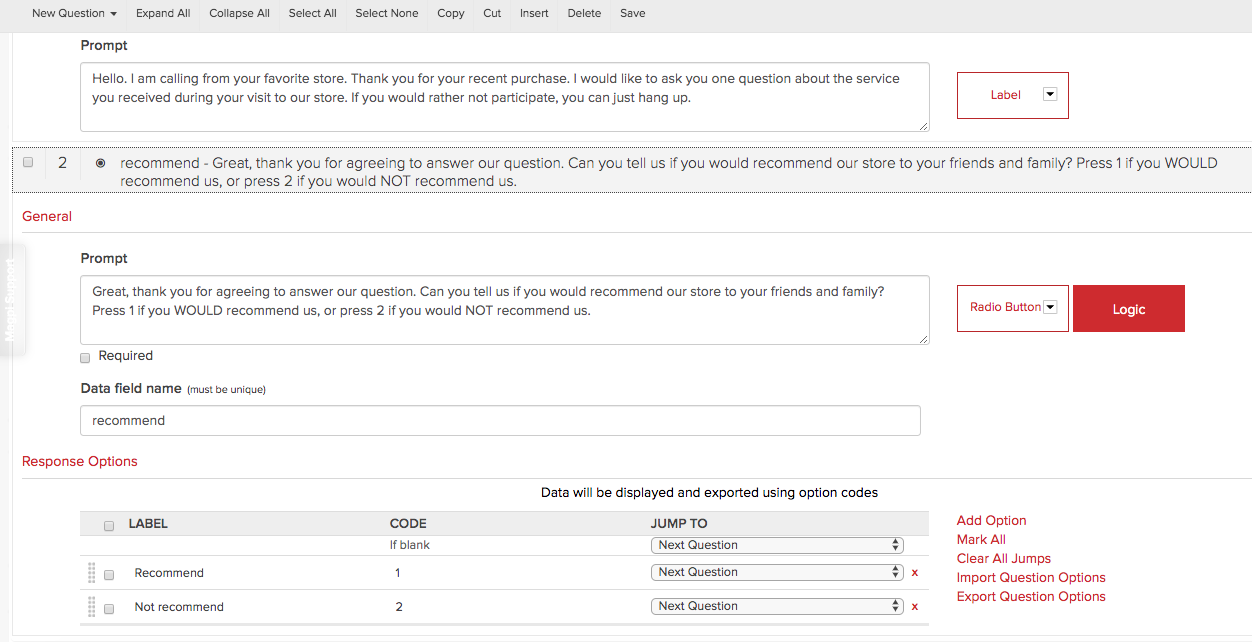
Task: Click the drag handle beside Not recommend
Action: [90, 607]
